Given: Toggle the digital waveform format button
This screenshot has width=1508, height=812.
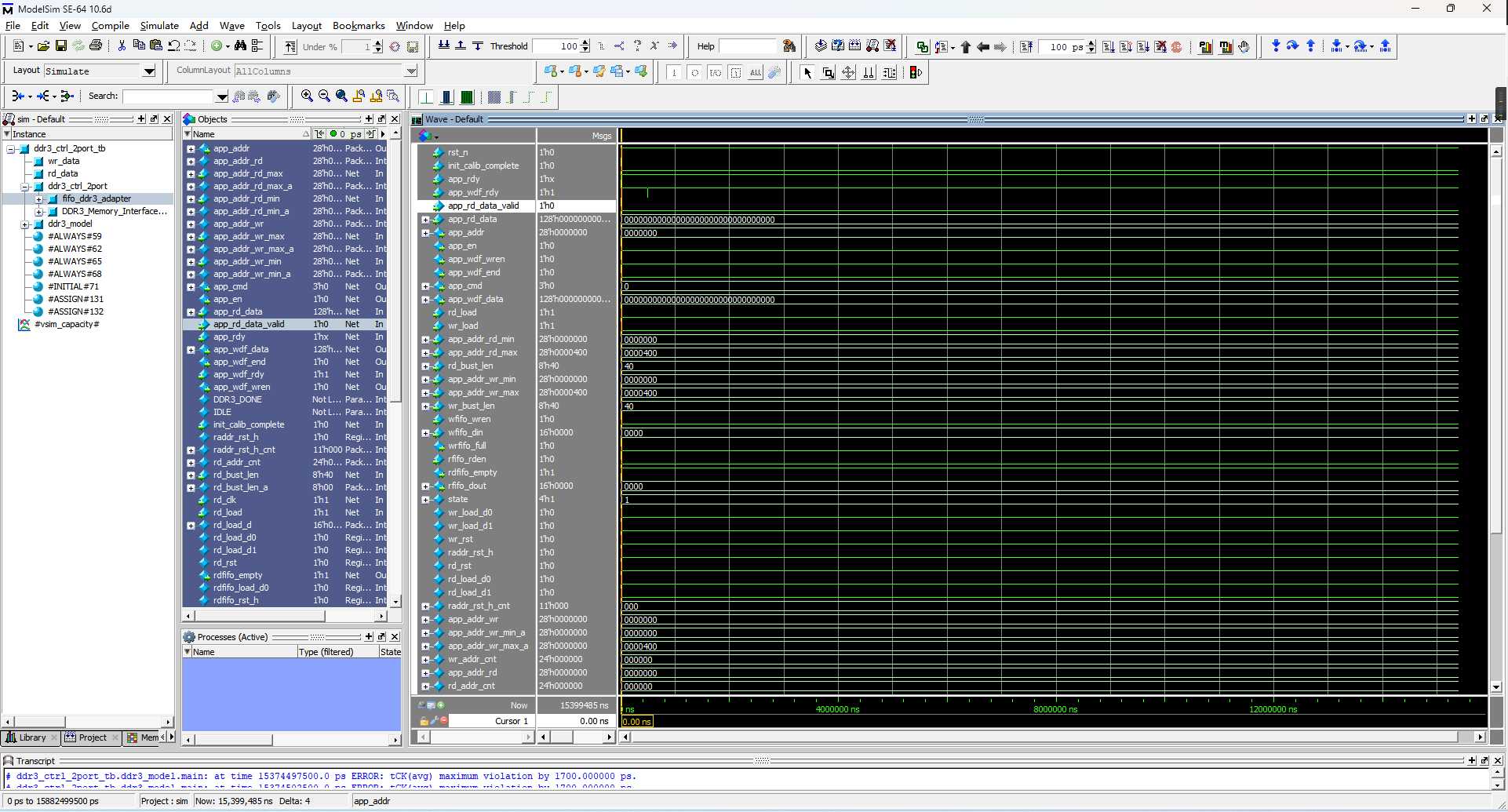Looking at the screenshot, I should point(426,97).
